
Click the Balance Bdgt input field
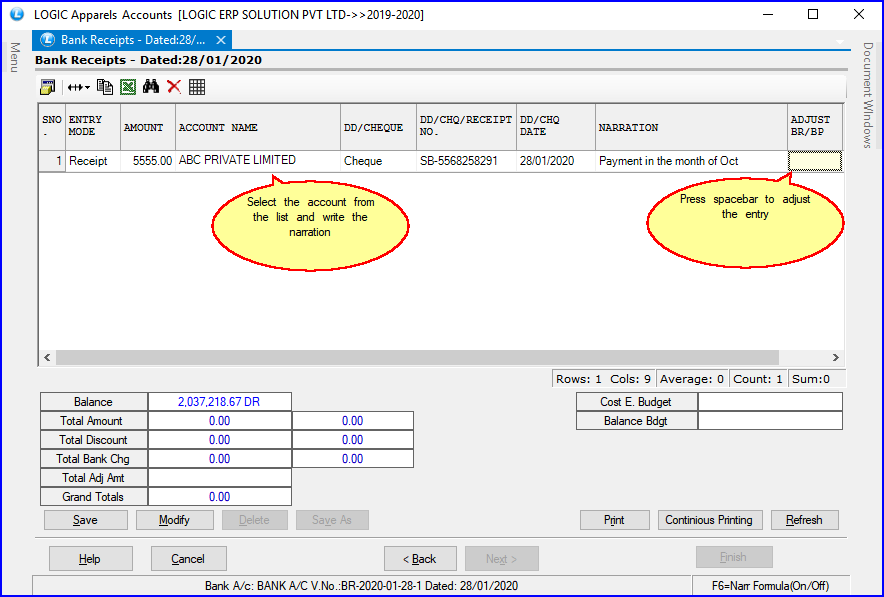click(770, 421)
